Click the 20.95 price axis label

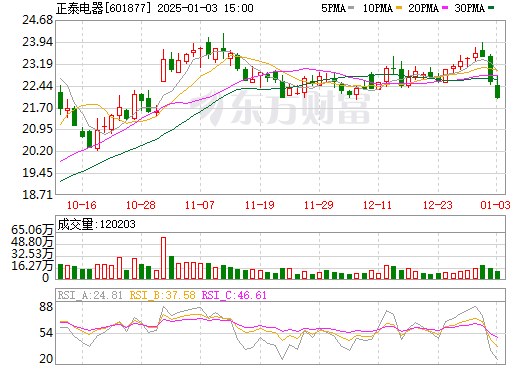coord(37,129)
